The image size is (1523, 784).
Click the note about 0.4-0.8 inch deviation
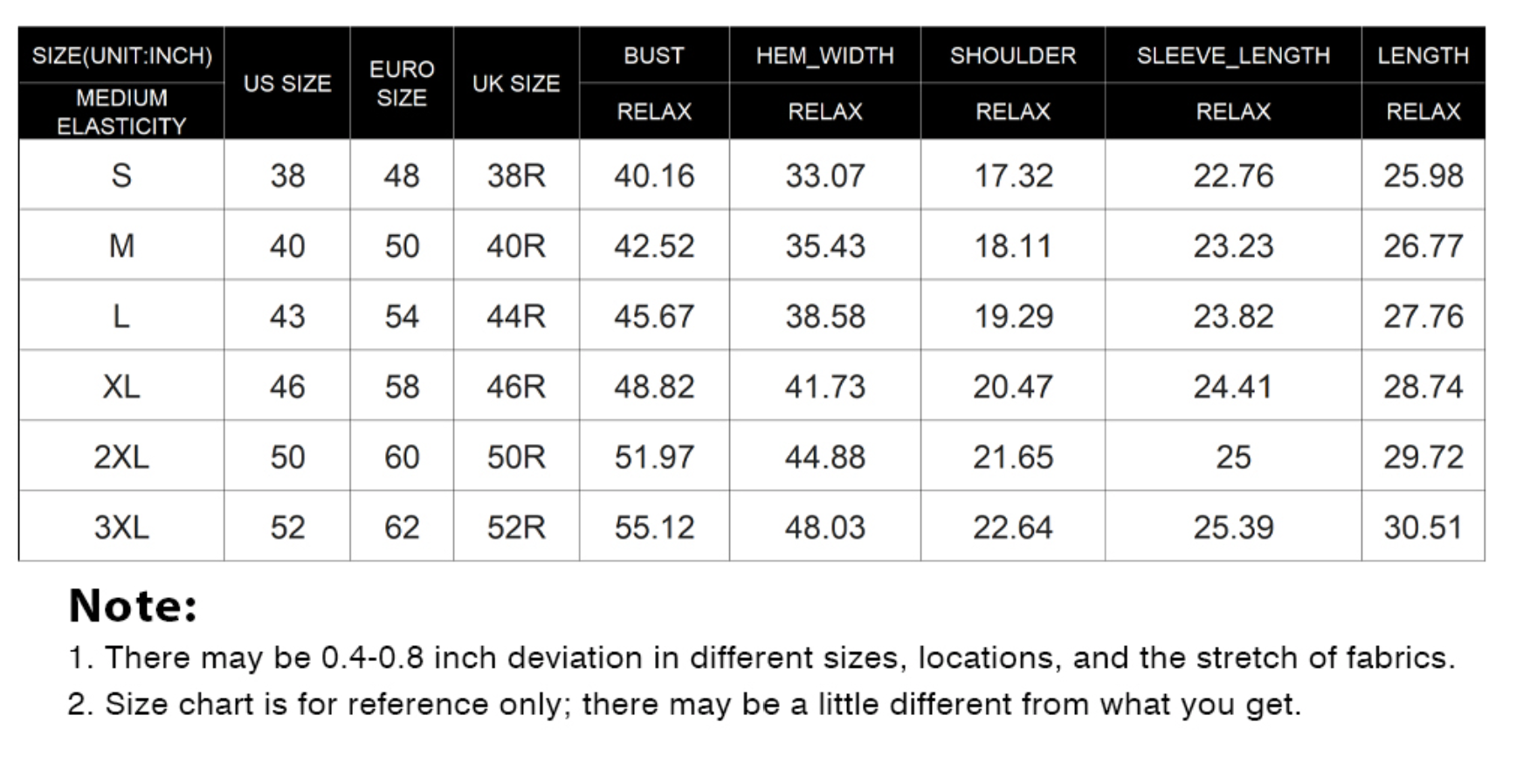click(761, 657)
